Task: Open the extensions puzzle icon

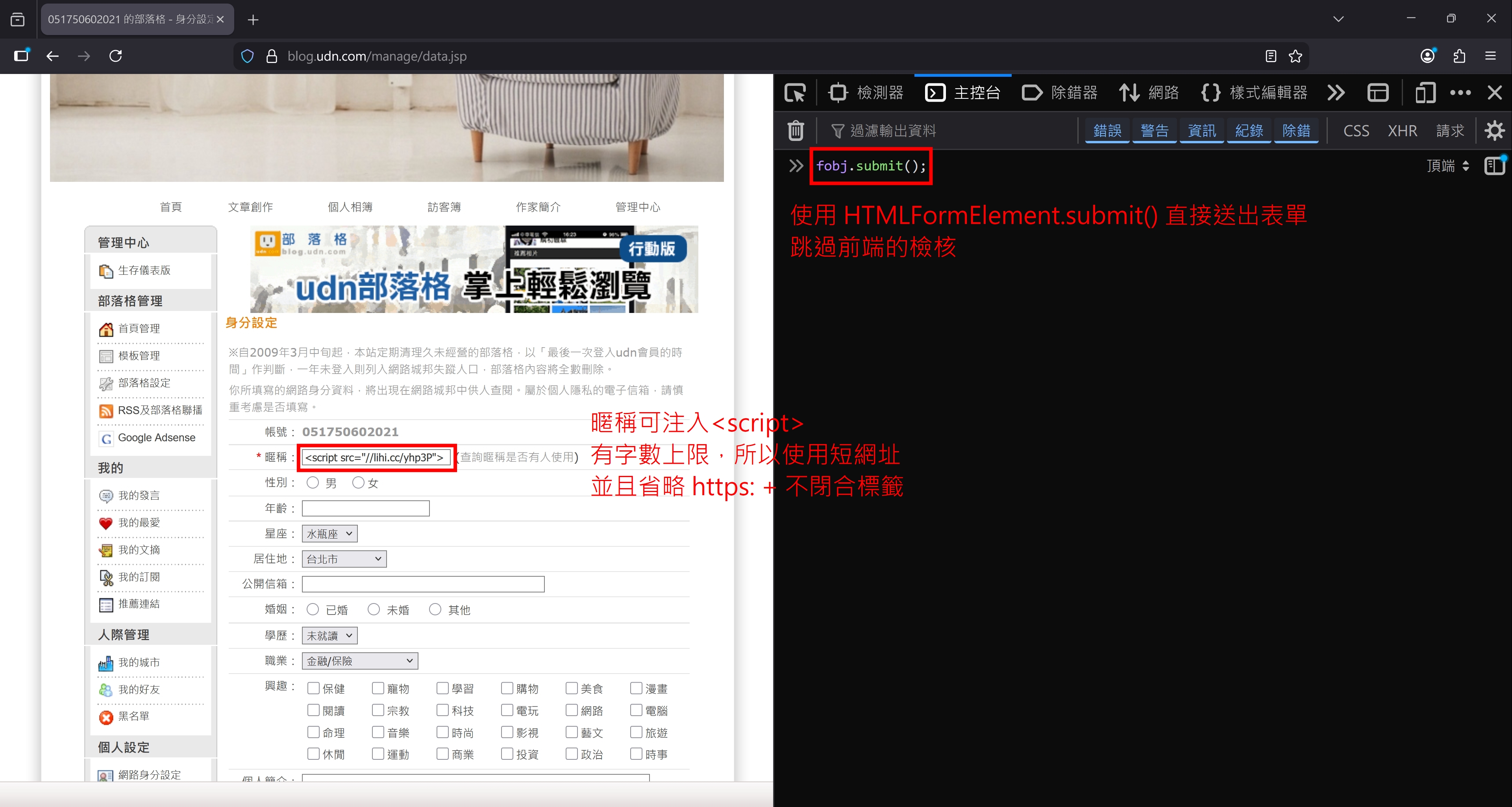Action: [x=1459, y=56]
